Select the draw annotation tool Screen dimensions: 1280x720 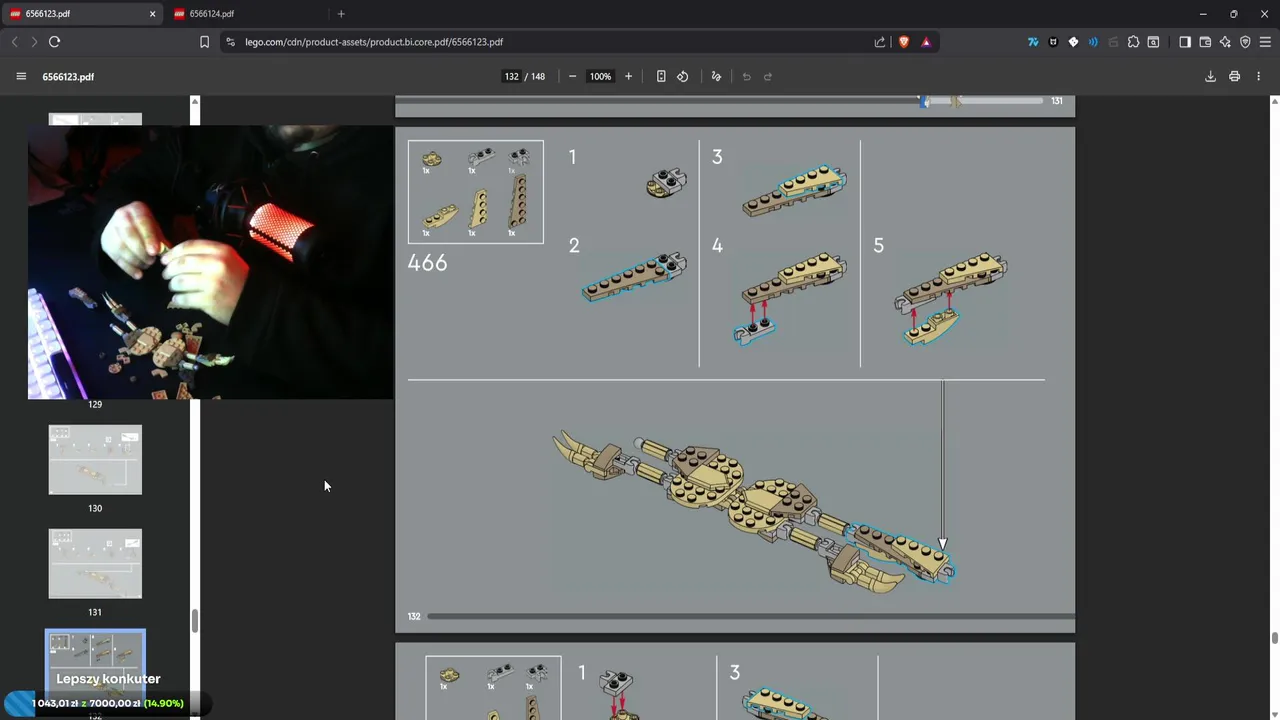tap(716, 76)
